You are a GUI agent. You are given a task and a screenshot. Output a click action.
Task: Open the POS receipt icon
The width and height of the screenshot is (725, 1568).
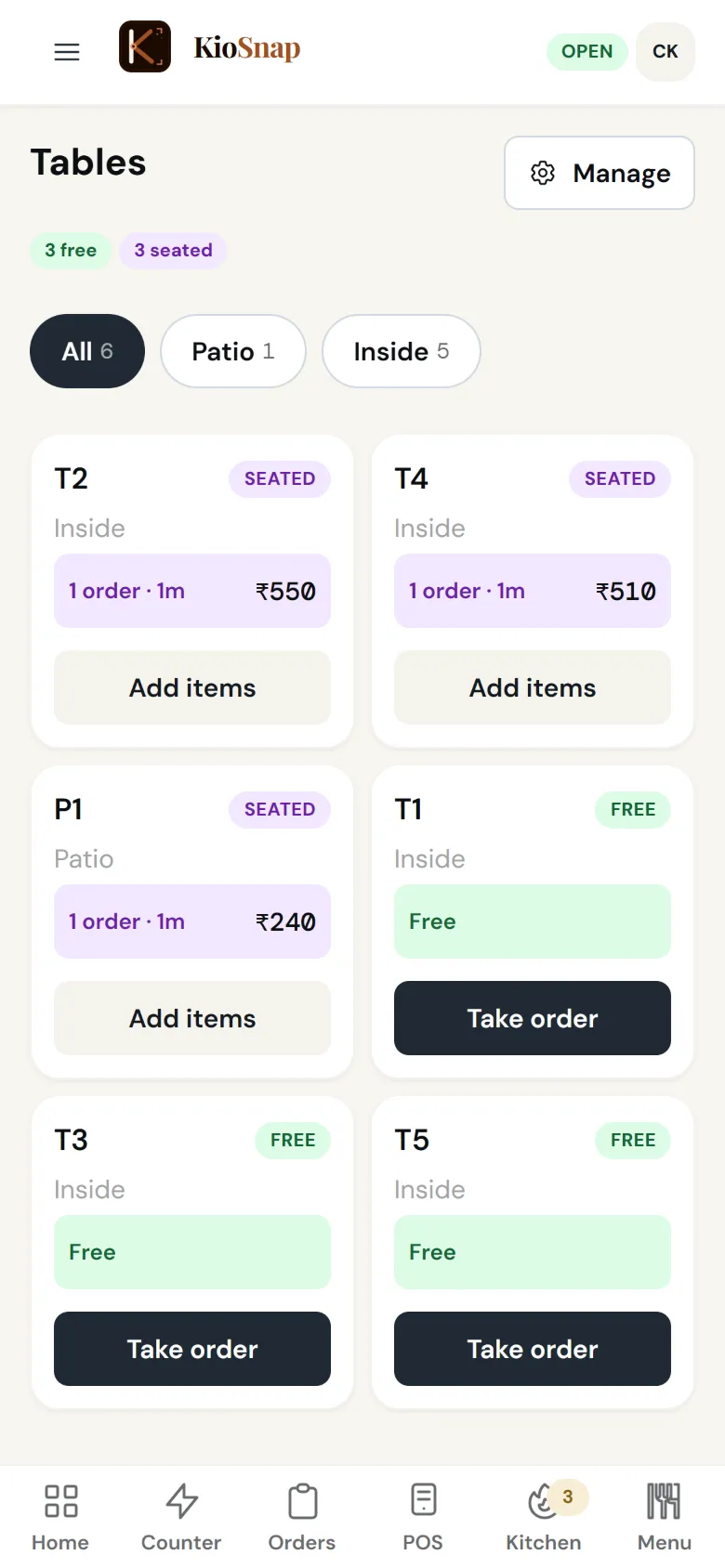pyautogui.click(x=423, y=1500)
